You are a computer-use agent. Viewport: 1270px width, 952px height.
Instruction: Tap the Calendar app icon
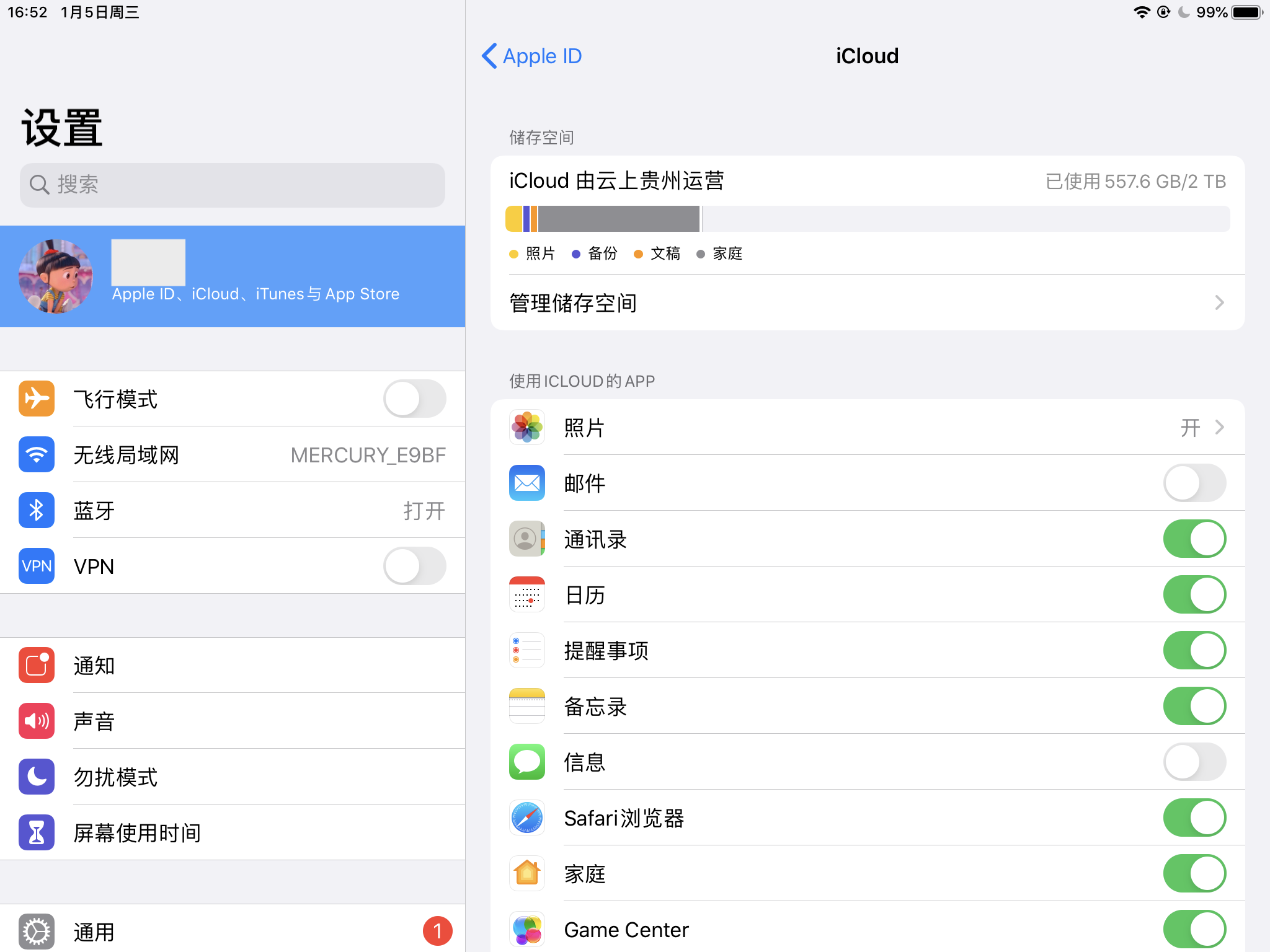click(527, 594)
